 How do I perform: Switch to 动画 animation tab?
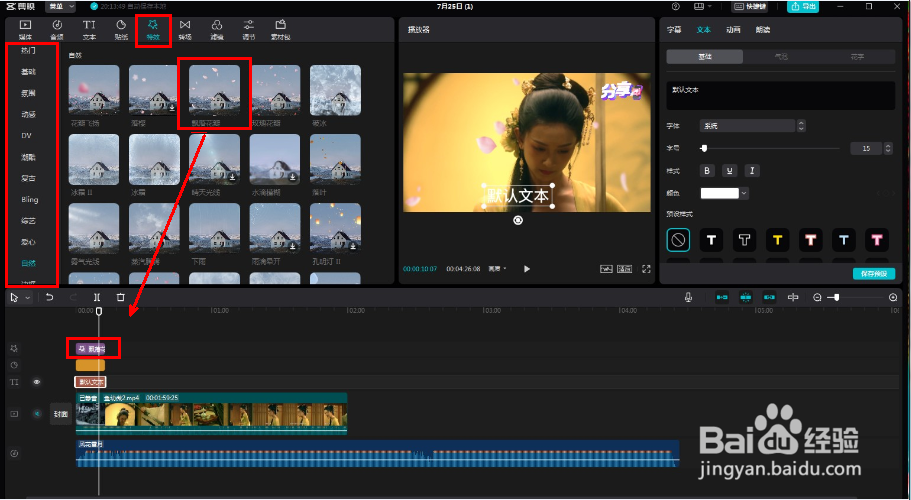(733, 30)
